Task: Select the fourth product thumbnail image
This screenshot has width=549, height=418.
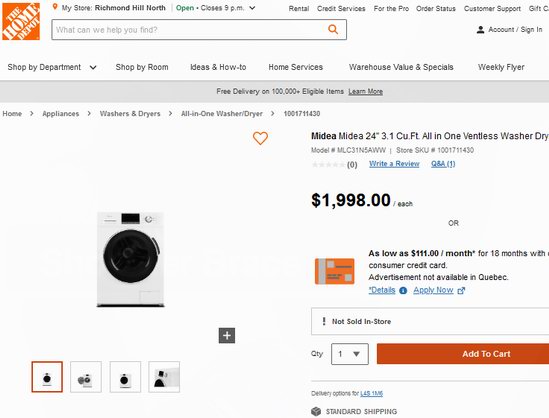Action: pyautogui.click(x=164, y=377)
